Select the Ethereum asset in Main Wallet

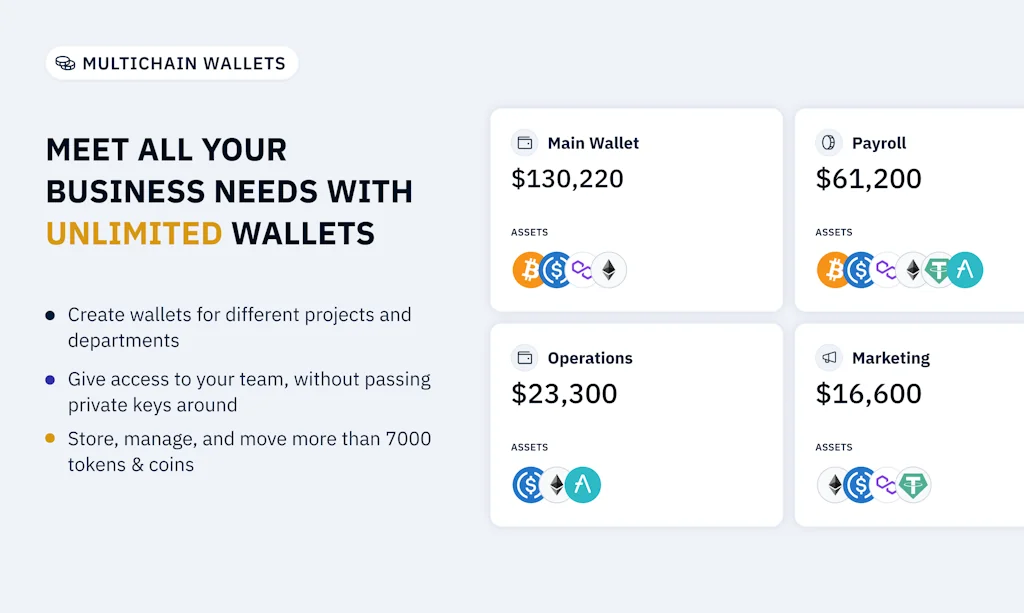[x=608, y=270]
